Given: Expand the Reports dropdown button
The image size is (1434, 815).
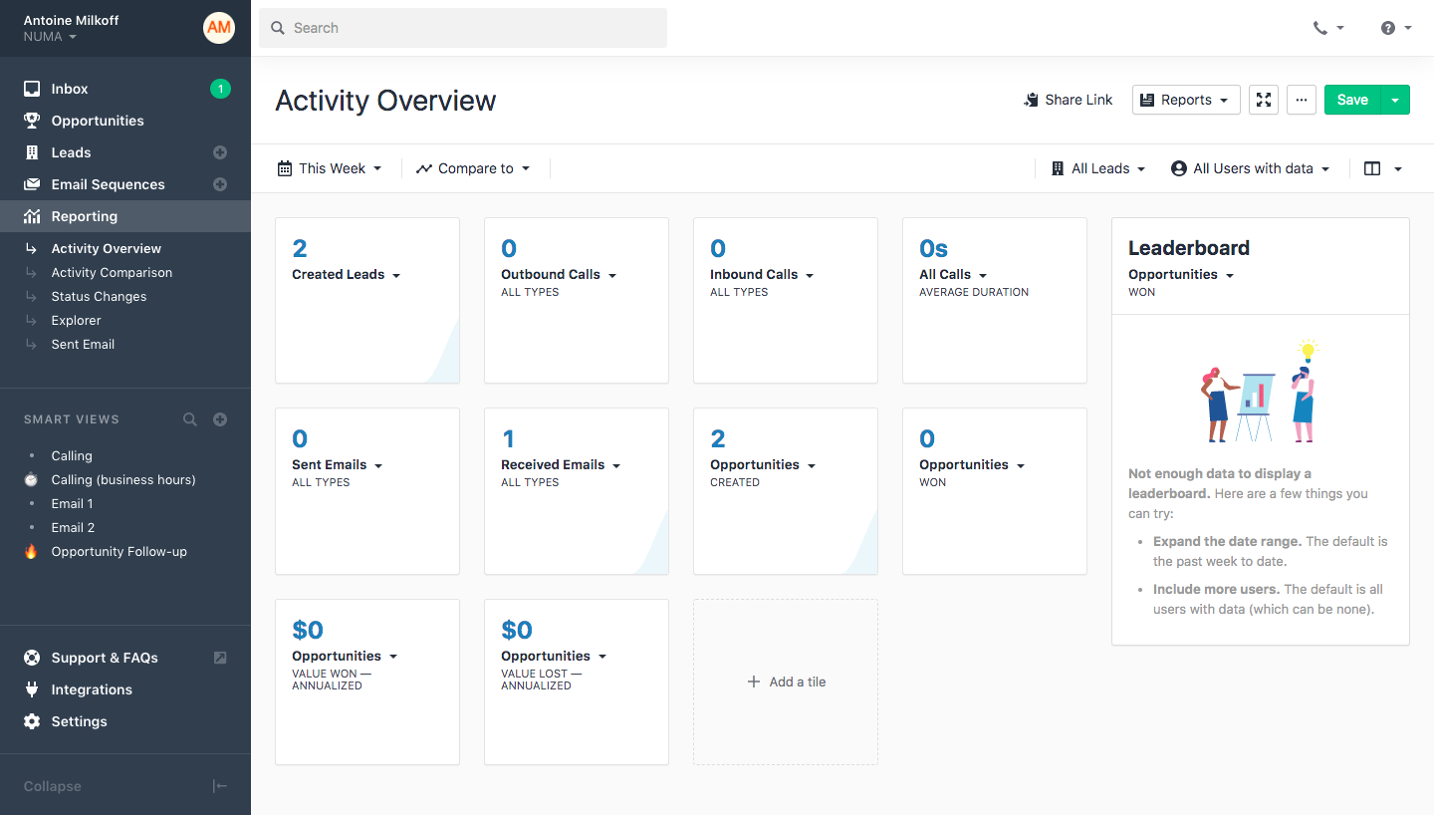Looking at the screenshot, I should [1186, 100].
